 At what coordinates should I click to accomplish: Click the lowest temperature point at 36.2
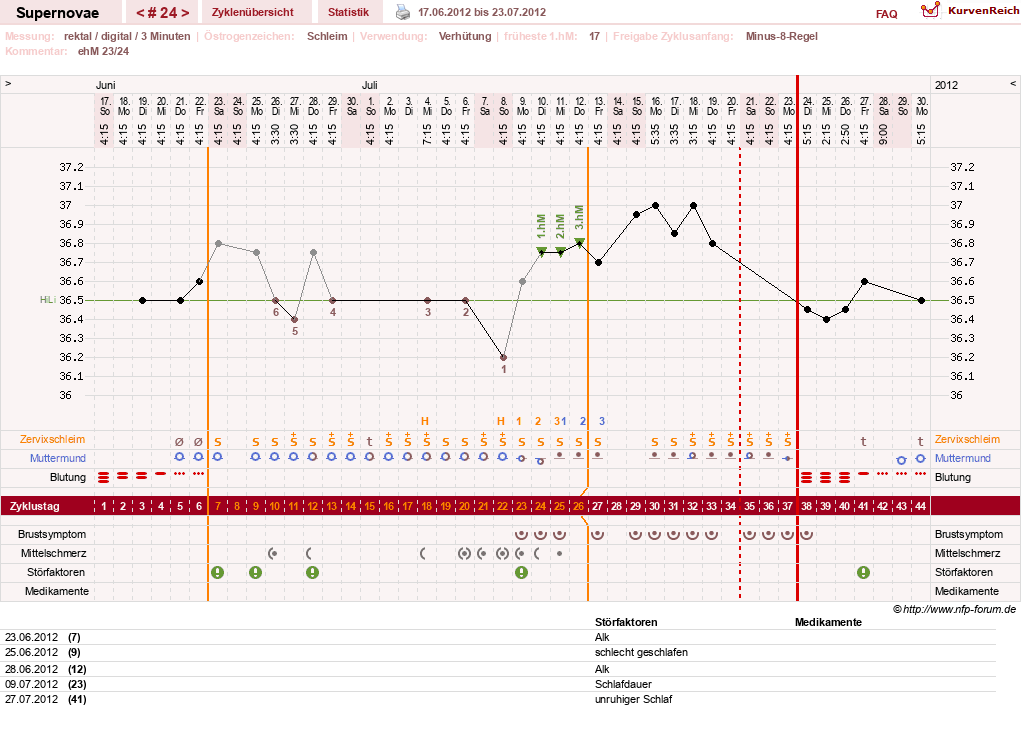[x=503, y=357]
